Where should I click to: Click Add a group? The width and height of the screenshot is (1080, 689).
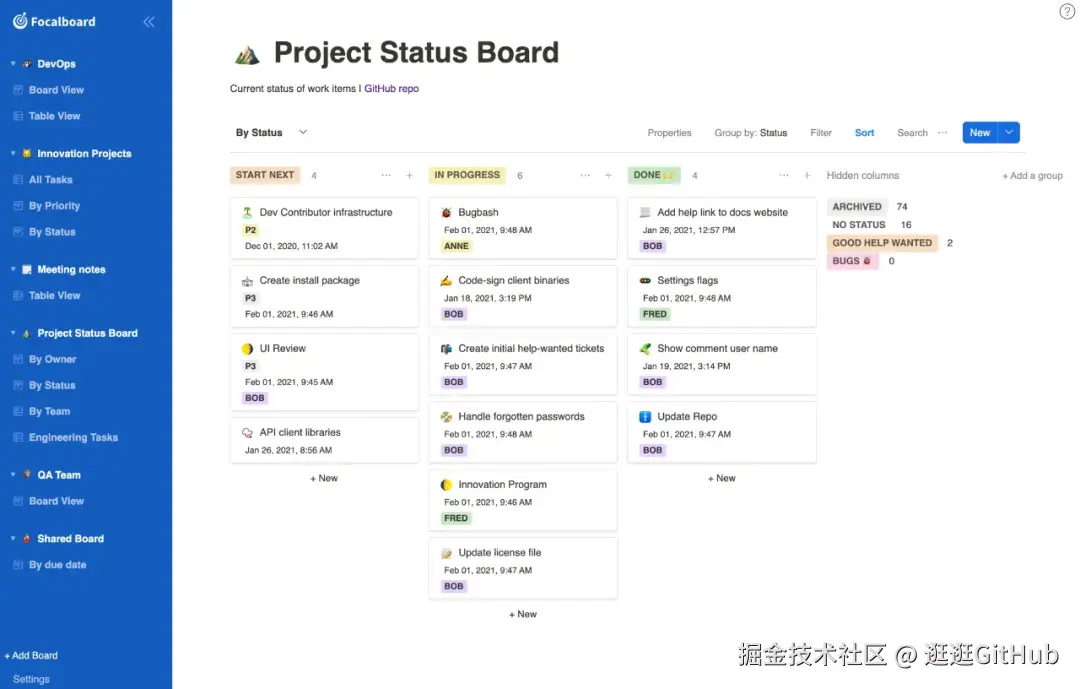(1032, 176)
